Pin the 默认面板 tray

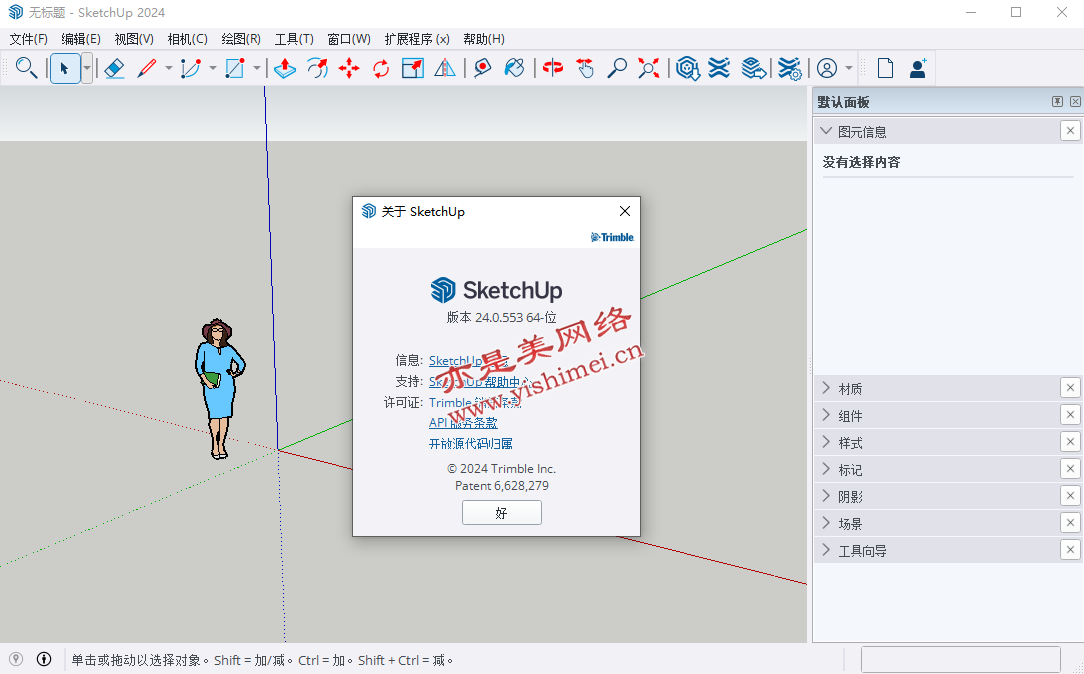point(1057,102)
